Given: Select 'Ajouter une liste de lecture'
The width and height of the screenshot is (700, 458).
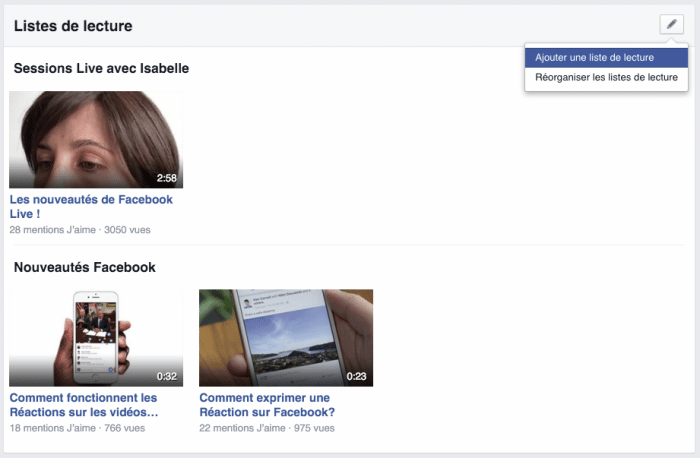Looking at the screenshot, I should coord(594,58).
